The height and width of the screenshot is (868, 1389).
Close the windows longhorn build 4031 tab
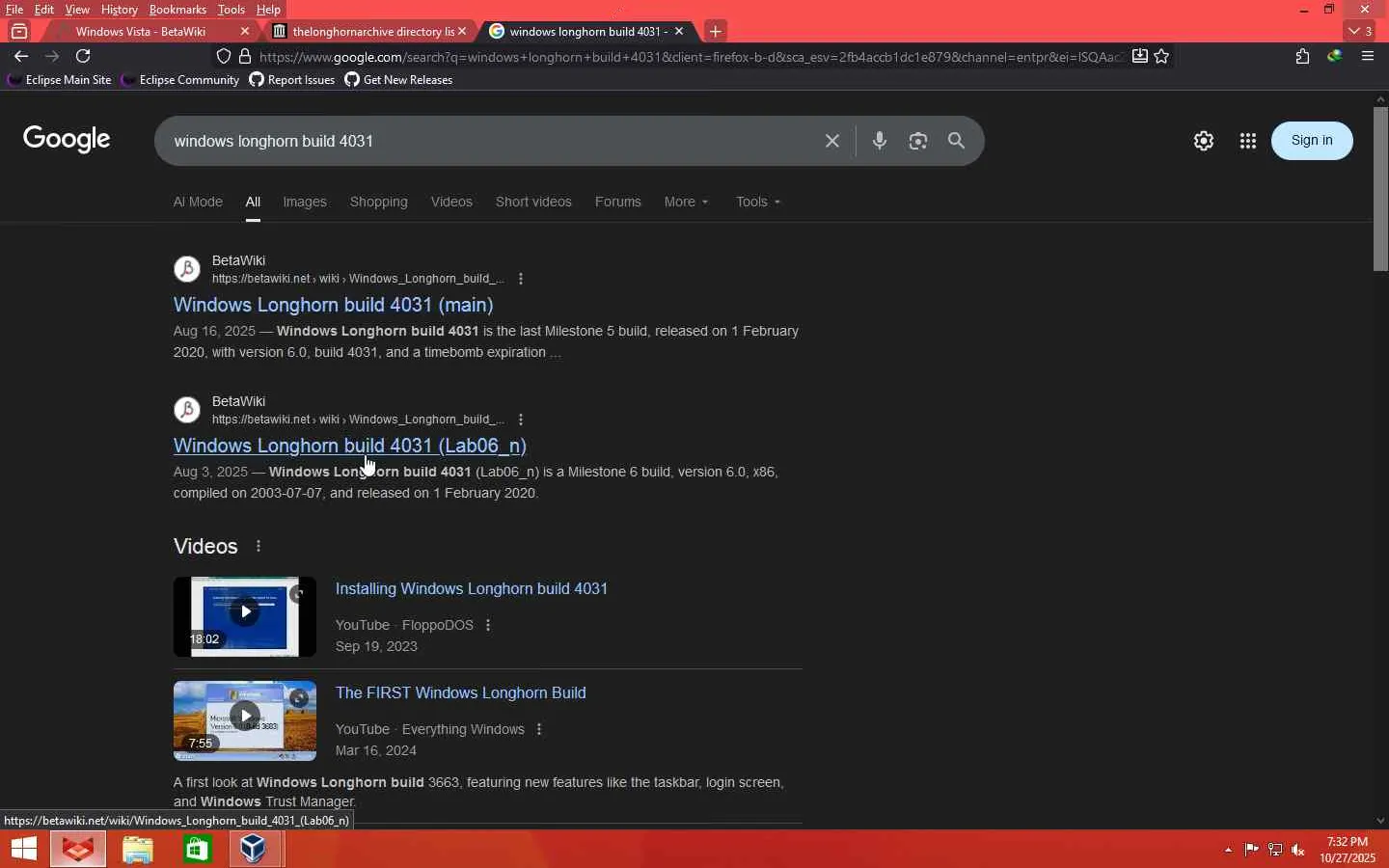[x=679, y=31]
